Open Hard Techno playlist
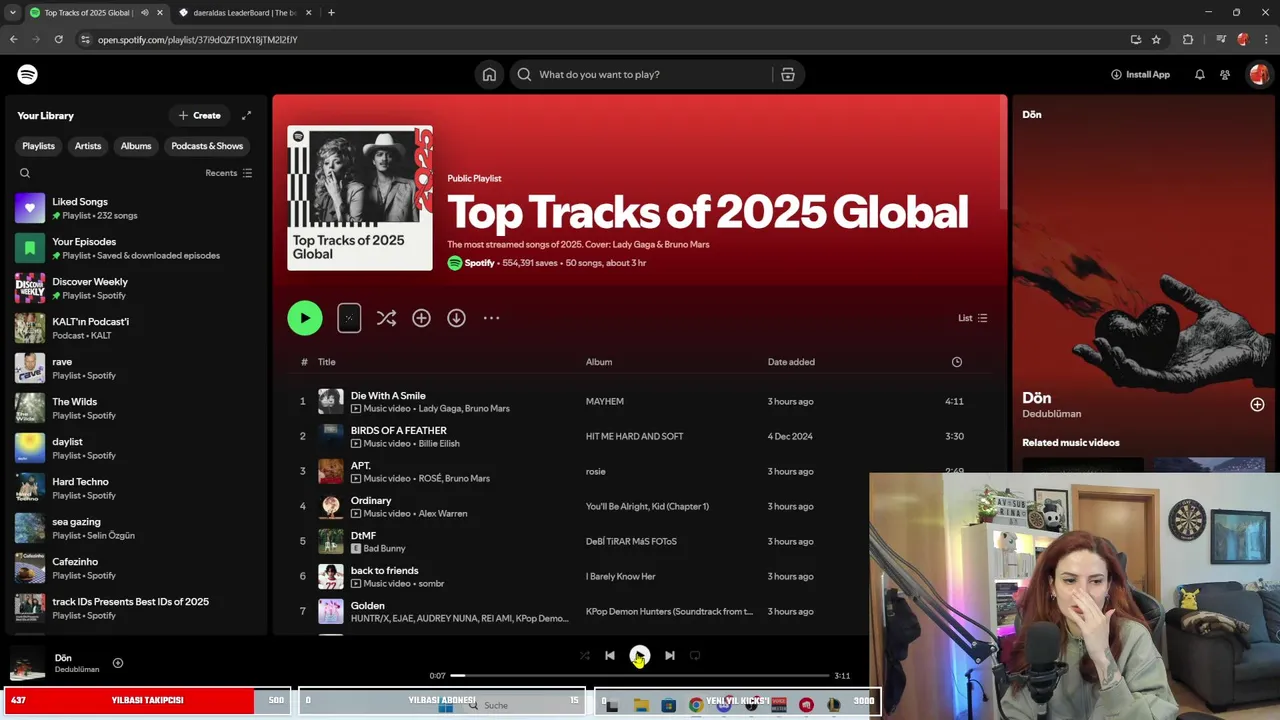Viewport: 1280px width, 720px height. click(x=136, y=488)
